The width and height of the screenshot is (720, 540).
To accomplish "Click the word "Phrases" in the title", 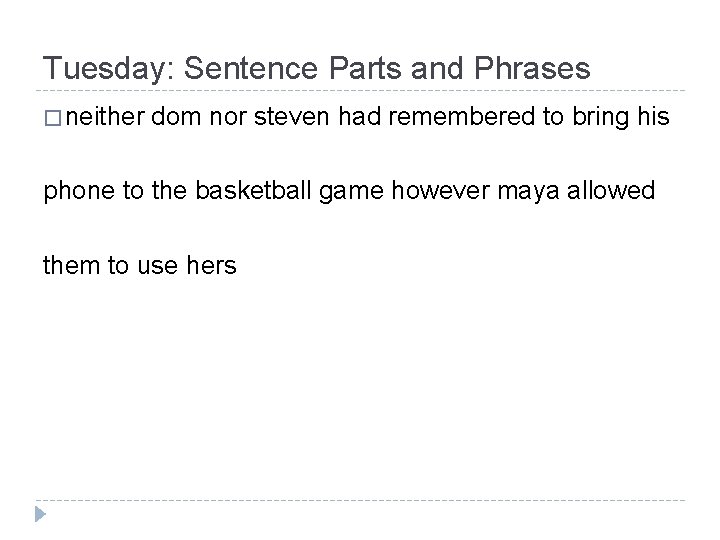I will coord(531,68).
